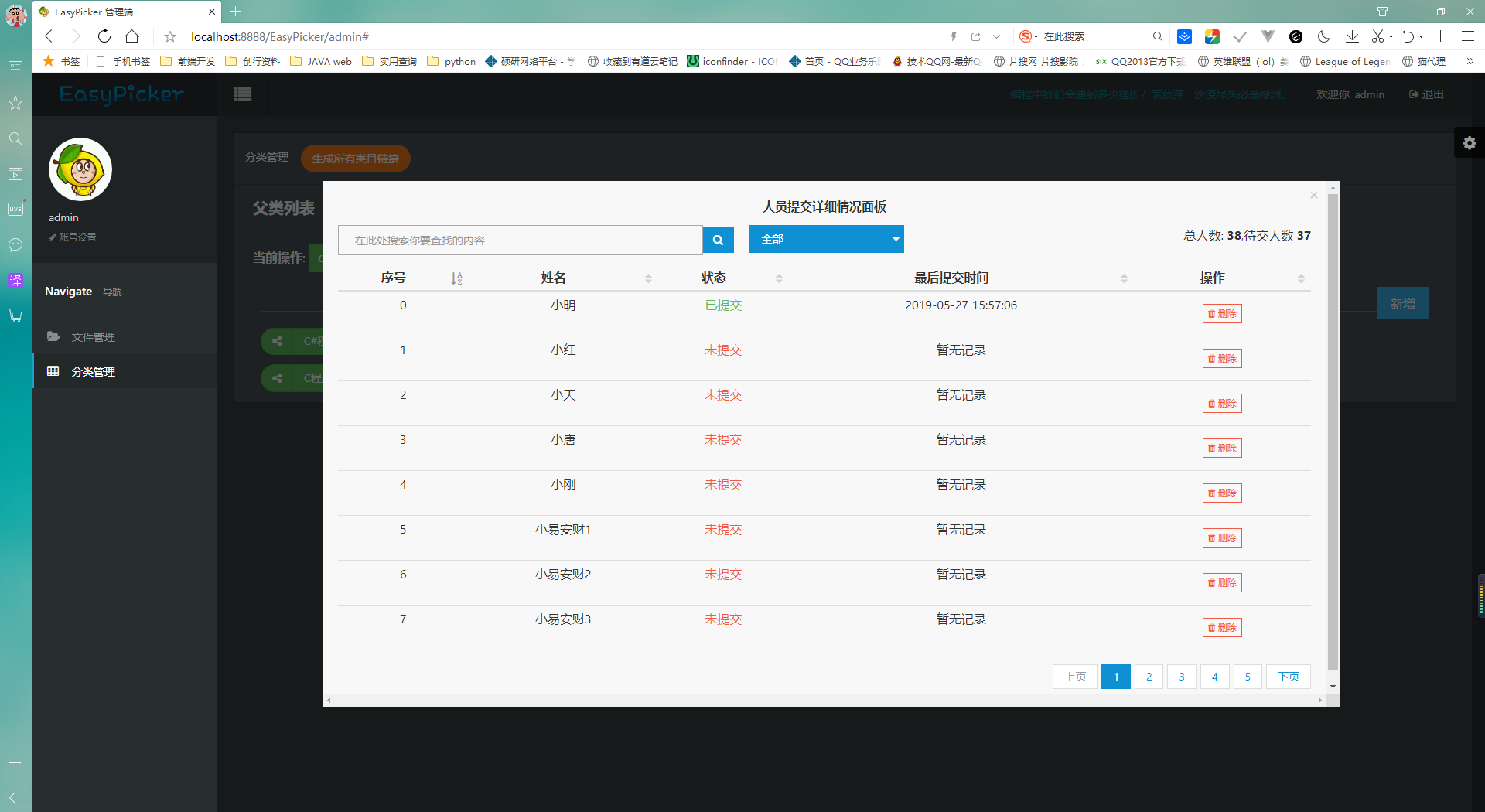
Task: Expand bookmarks overflow chevron
Action: coord(1470,61)
